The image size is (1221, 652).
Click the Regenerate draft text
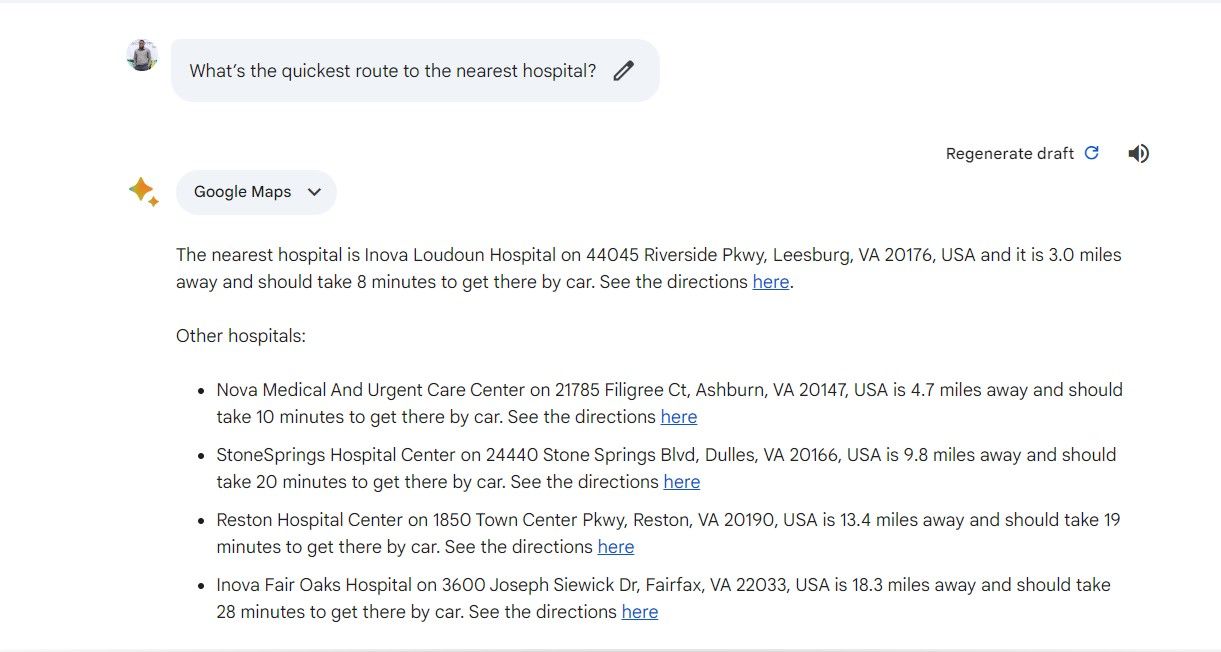[1009, 153]
